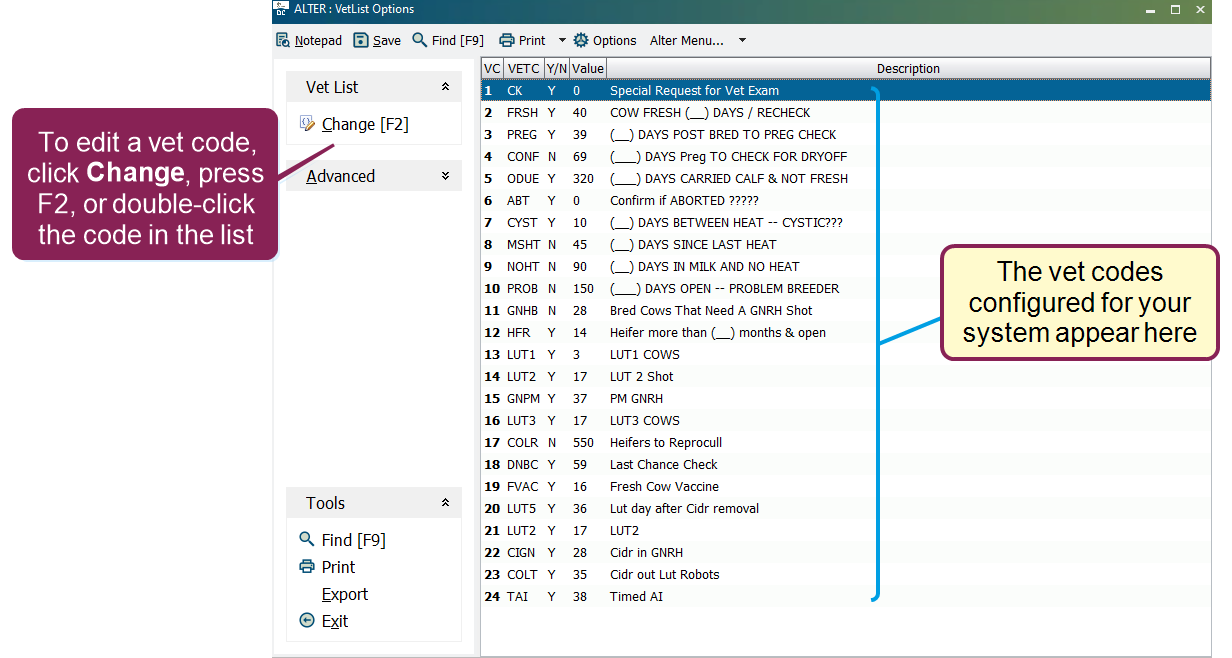Click the Value column header
The image size is (1232, 658).
pos(588,69)
